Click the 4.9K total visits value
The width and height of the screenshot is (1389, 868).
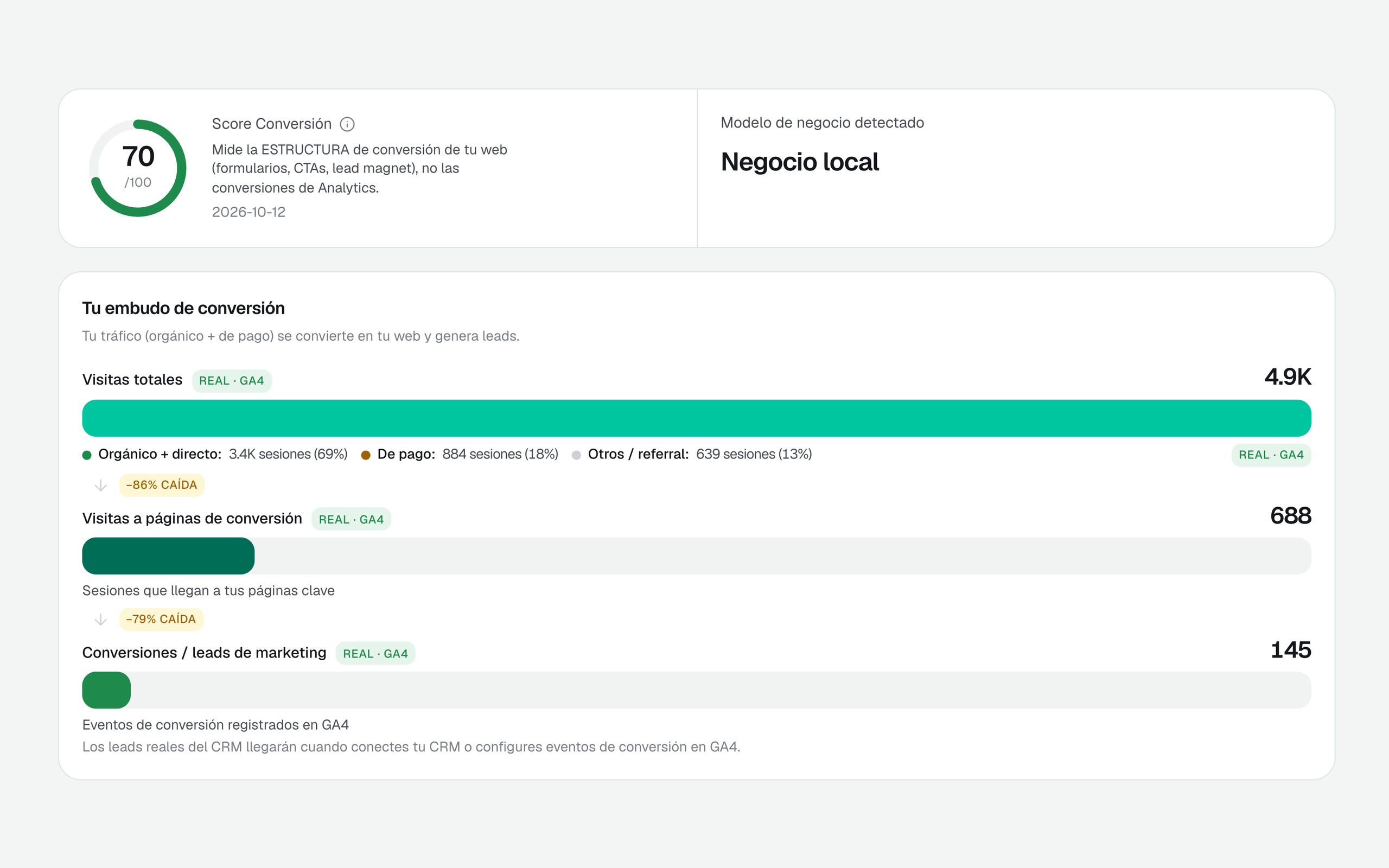1288,377
